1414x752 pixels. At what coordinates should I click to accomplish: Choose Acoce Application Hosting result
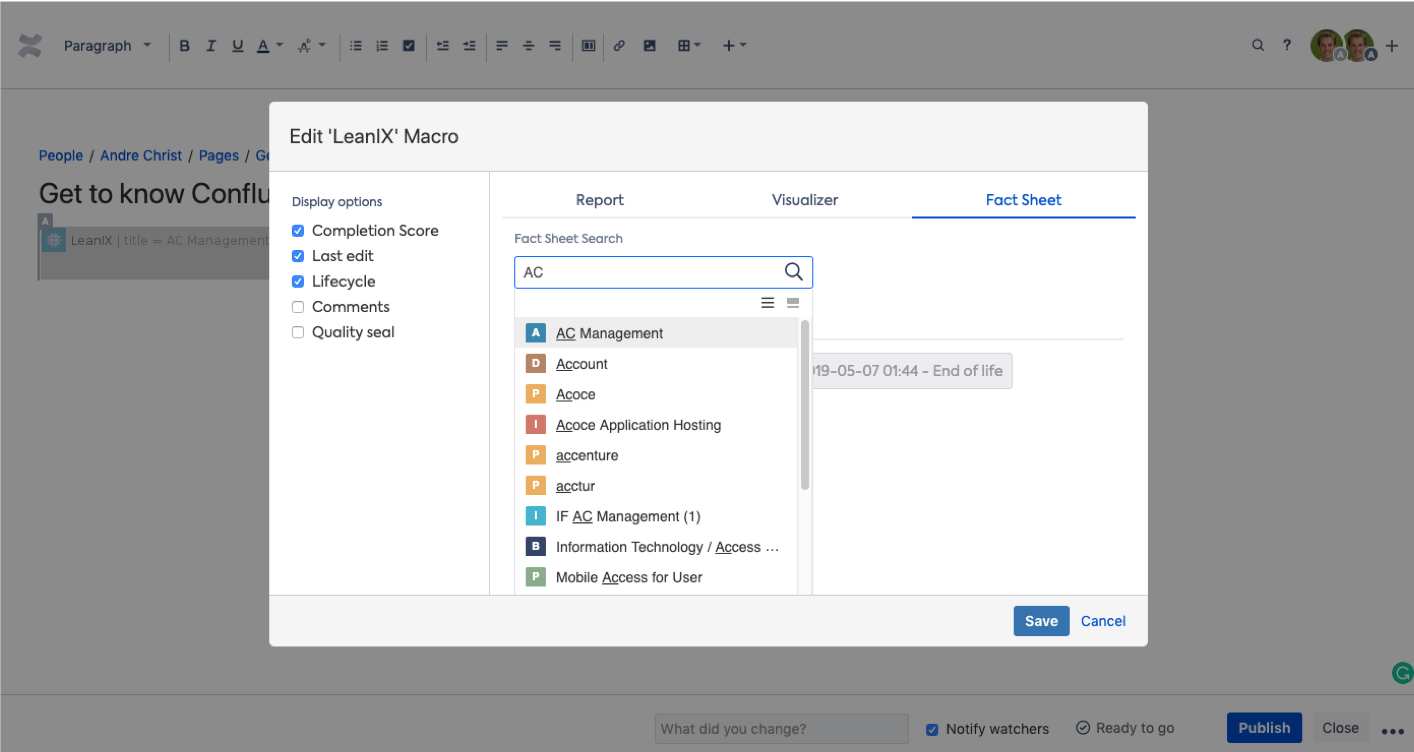pyautogui.click(x=656, y=425)
